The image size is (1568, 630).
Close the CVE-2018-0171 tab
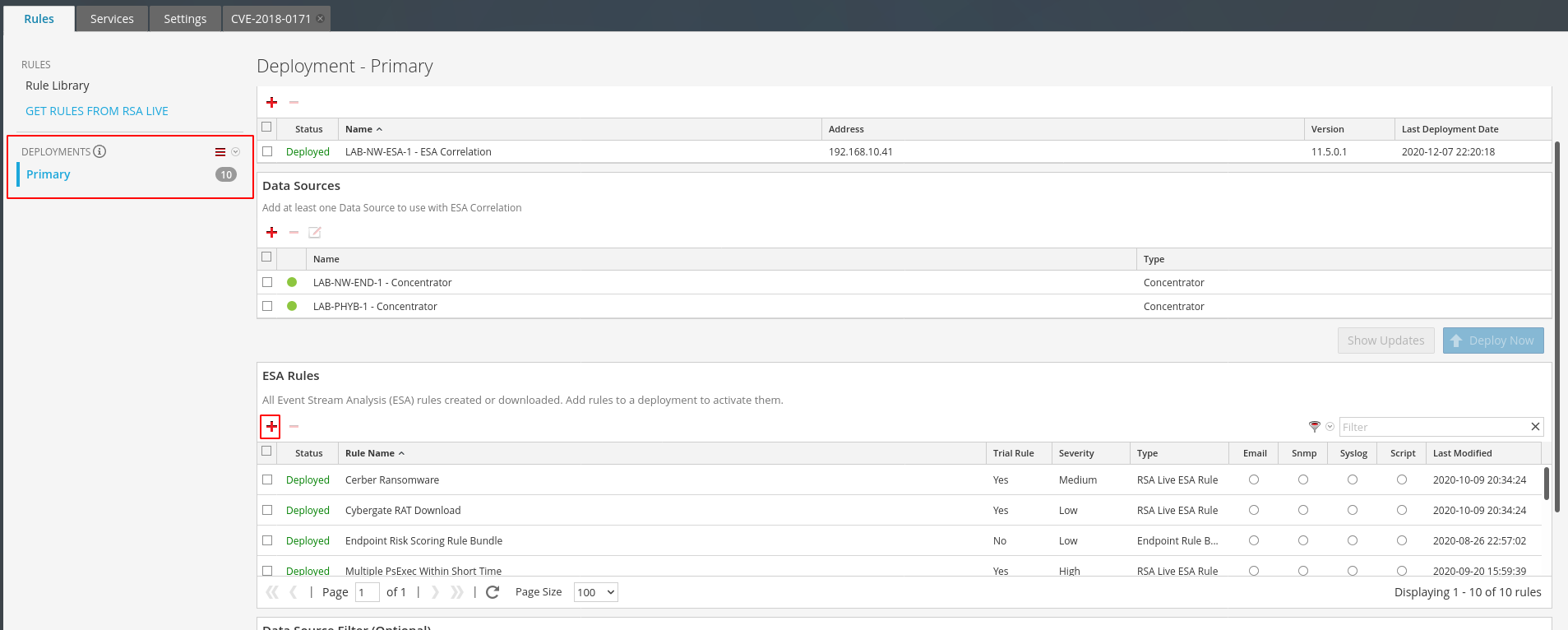321,19
